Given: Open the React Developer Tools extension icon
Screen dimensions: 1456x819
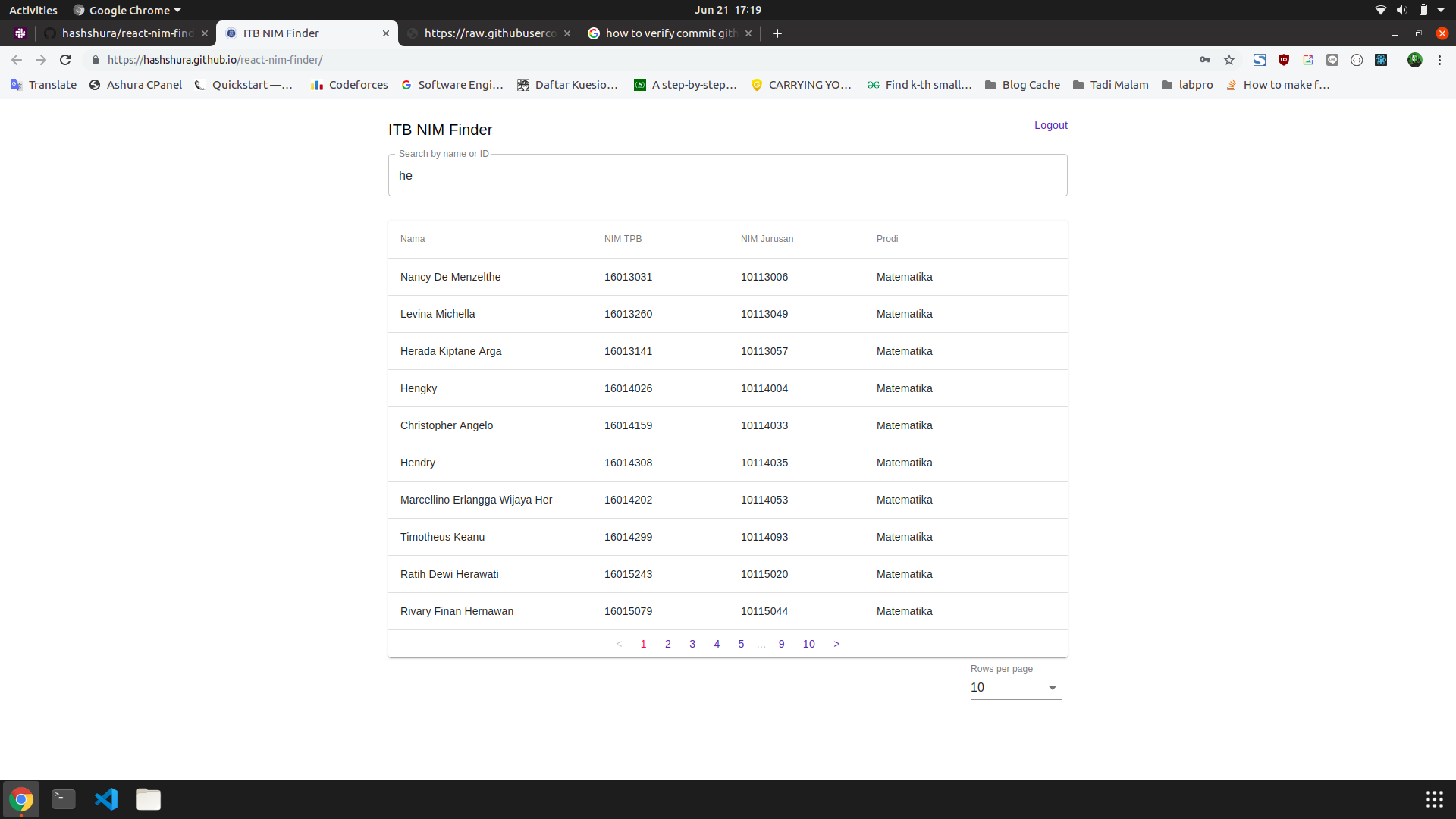Looking at the screenshot, I should pyautogui.click(x=1380, y=60).
